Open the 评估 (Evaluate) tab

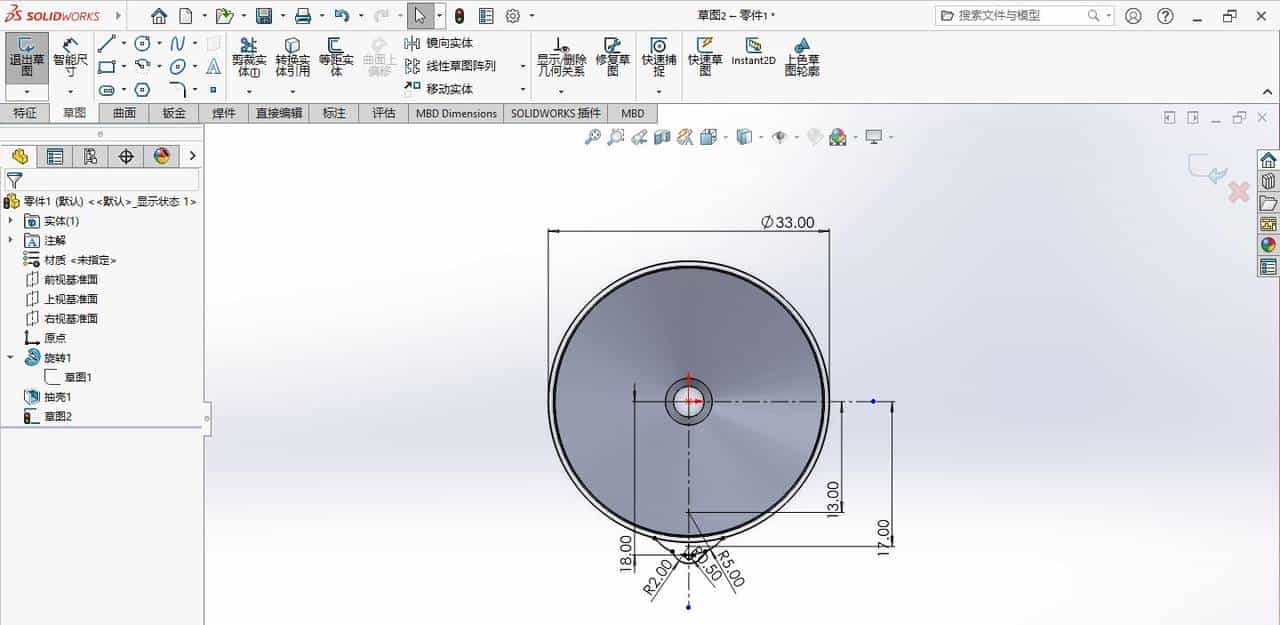coord(384,113)
